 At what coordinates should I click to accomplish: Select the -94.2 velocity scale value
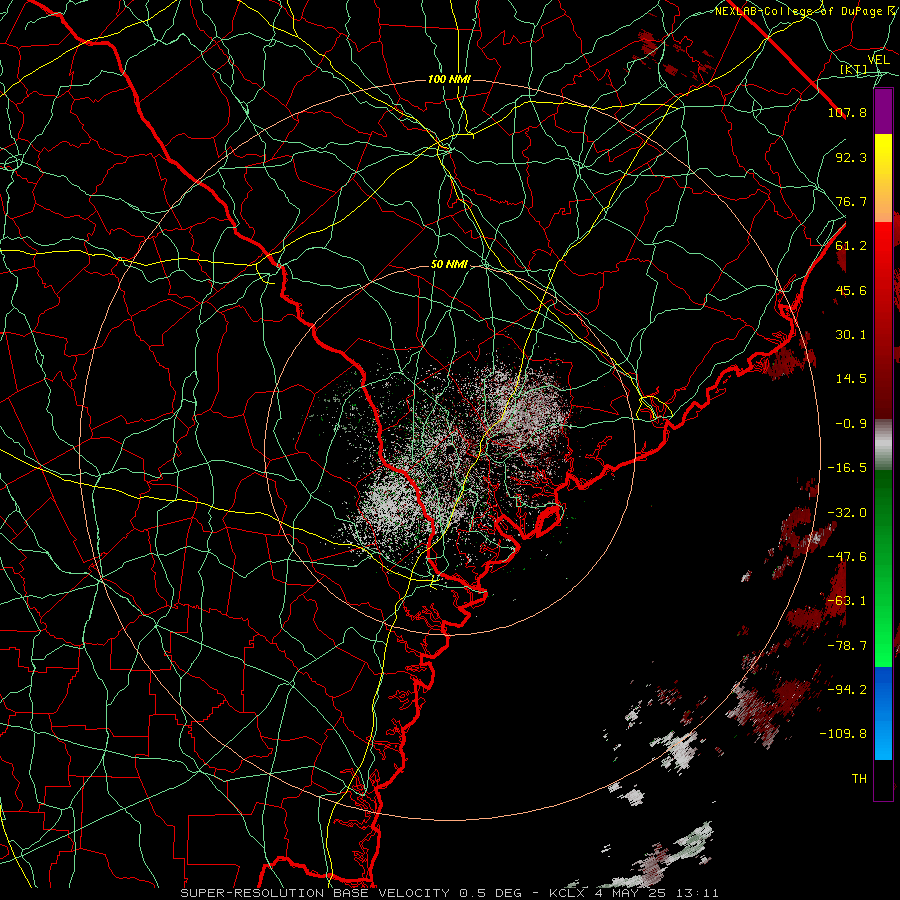[x=847, y=689]
